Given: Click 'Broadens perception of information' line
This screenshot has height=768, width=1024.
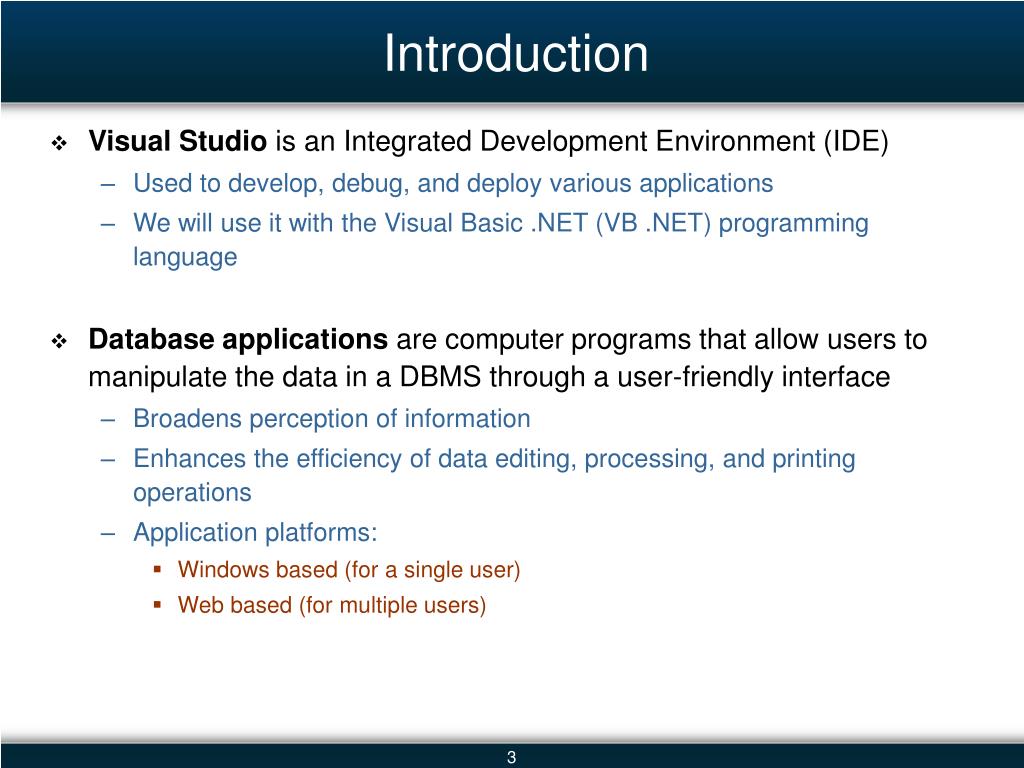Looking at the screenshot, I should coord(332,419).
